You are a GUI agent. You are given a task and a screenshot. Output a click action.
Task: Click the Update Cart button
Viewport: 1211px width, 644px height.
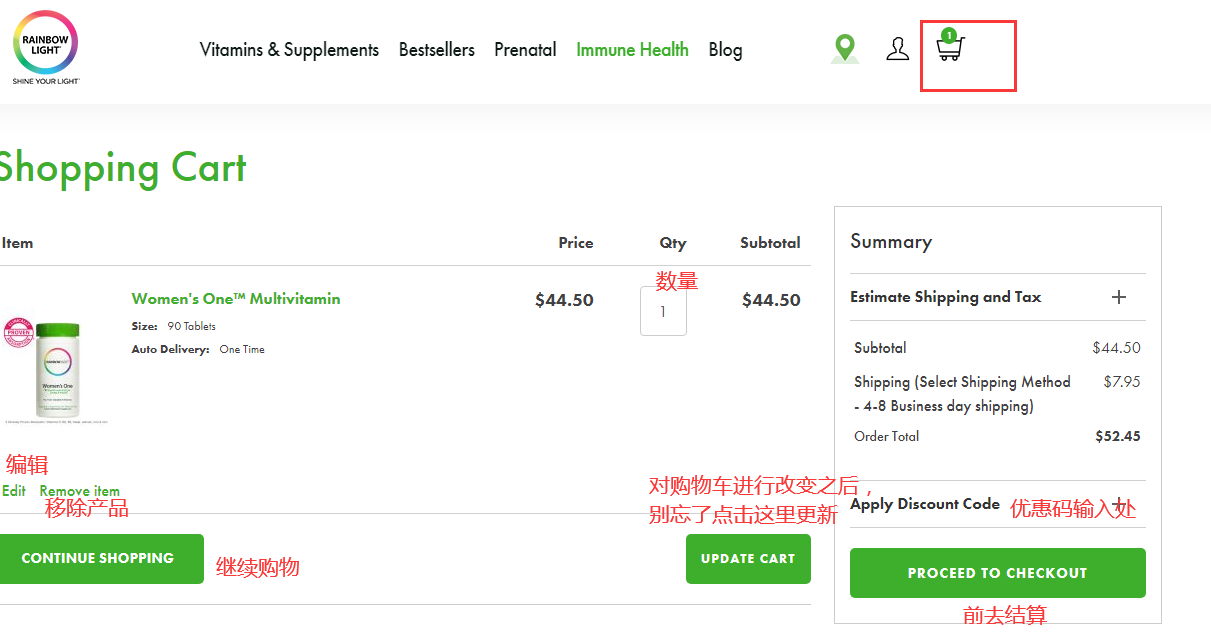[x=748, y=559]
